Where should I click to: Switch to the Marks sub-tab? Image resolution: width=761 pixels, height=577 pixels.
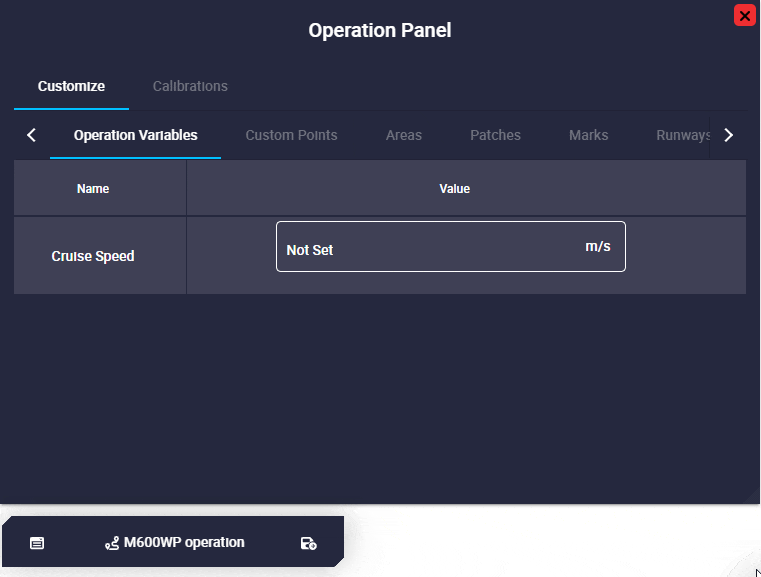pos(588,135)
